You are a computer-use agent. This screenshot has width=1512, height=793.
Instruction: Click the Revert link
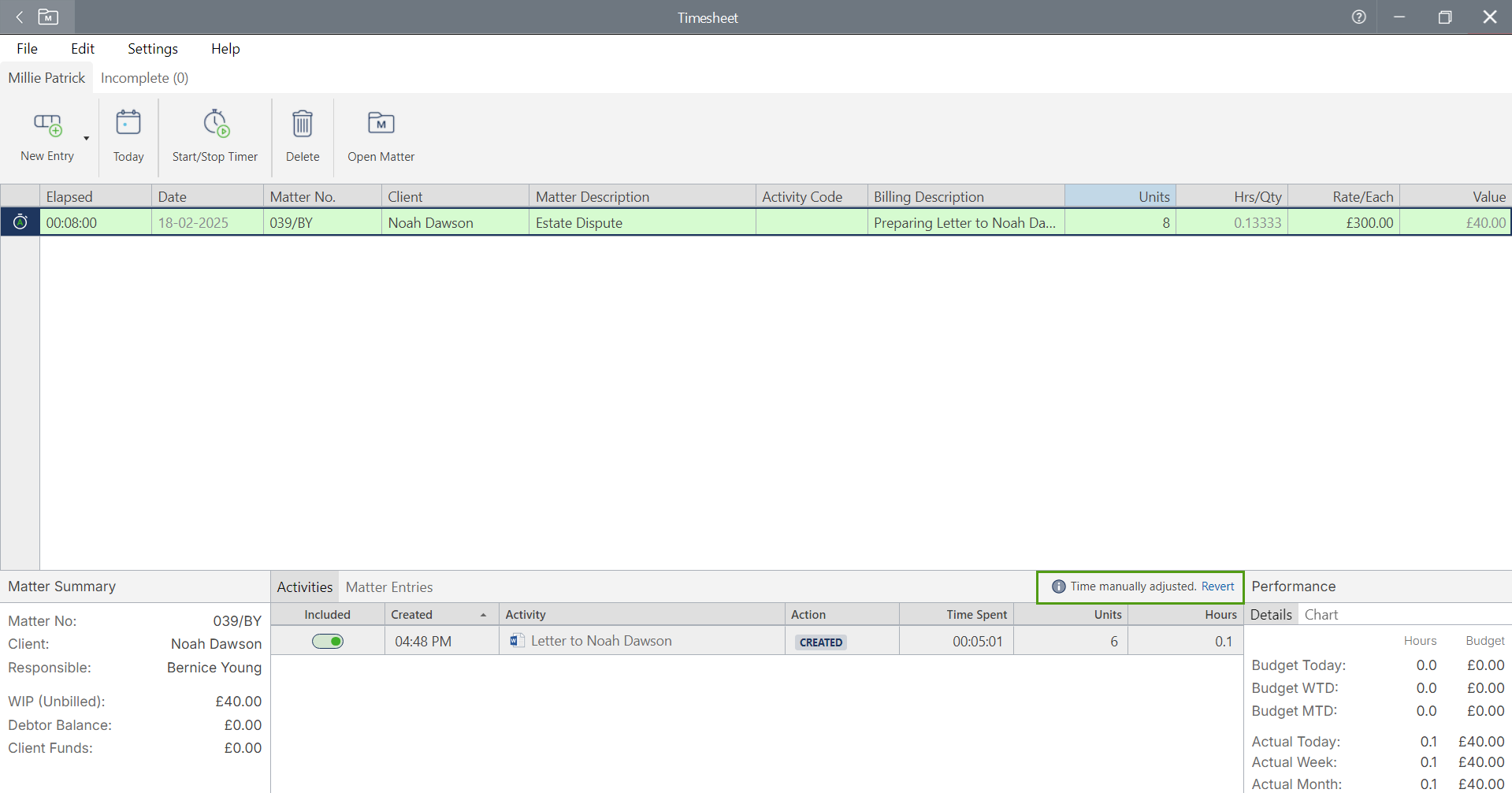(x=1217, y=586)
